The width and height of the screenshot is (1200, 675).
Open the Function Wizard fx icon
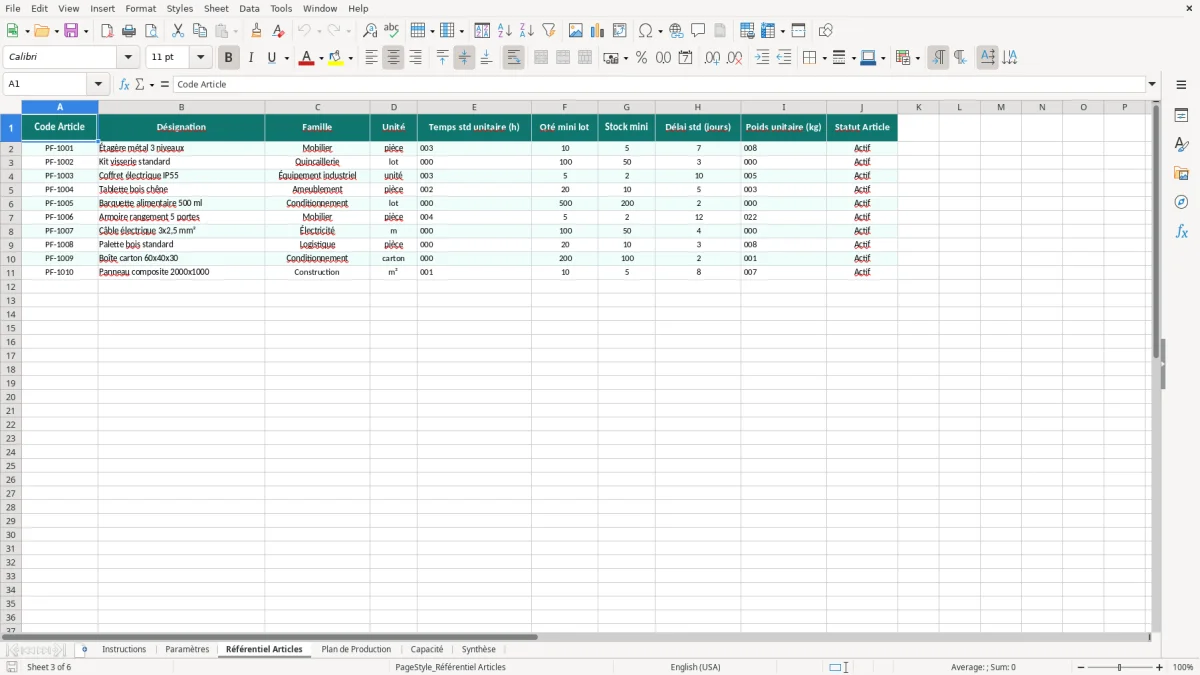coord(125,84)
